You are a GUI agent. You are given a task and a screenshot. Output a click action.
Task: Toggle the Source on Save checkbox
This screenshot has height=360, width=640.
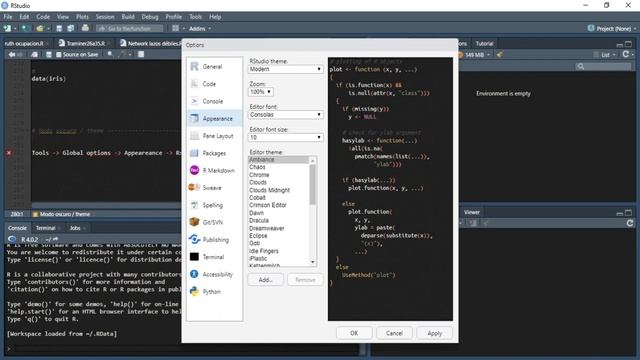tap(59, 54)
